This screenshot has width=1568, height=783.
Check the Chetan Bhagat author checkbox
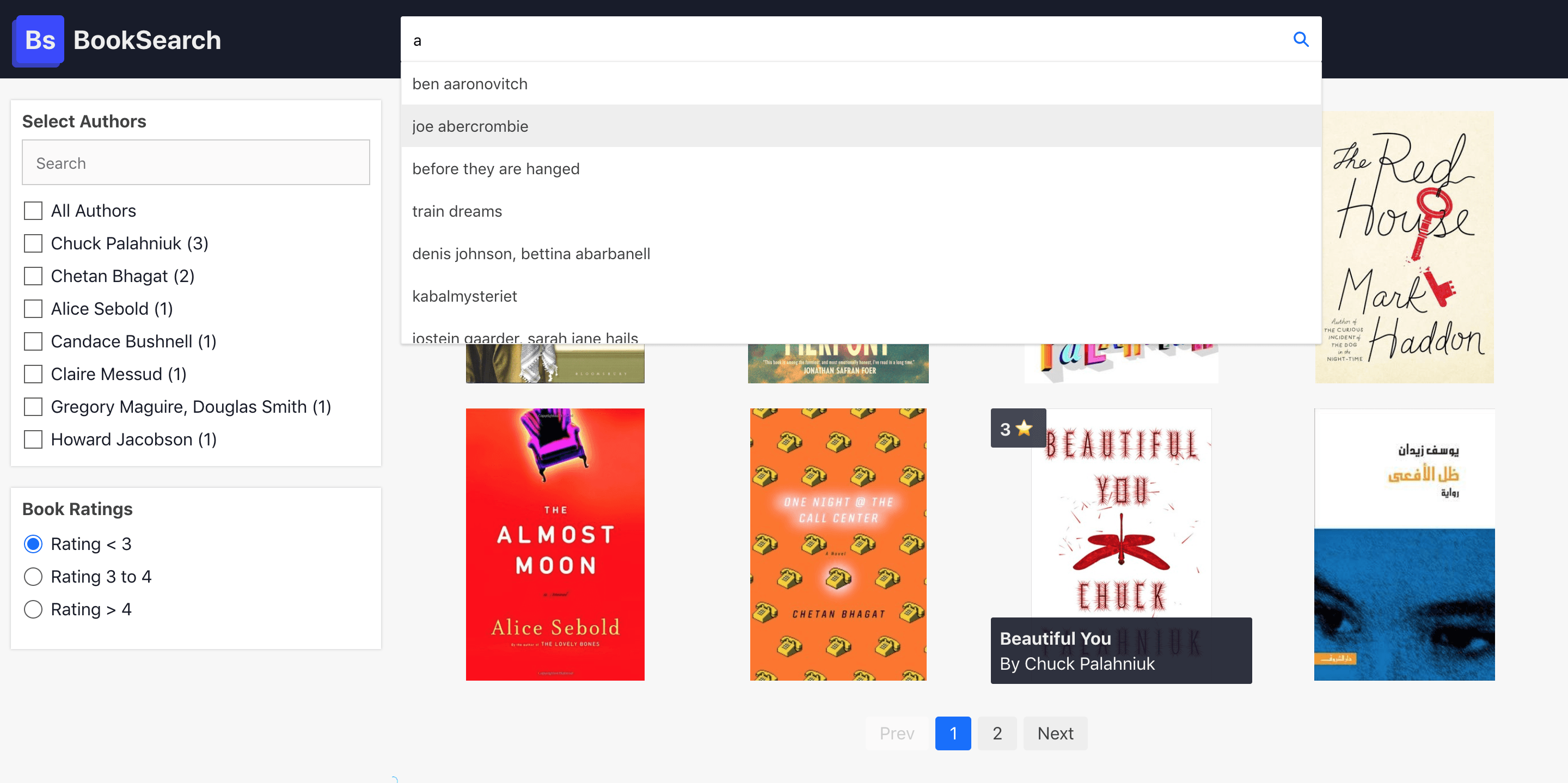[33, 275]
